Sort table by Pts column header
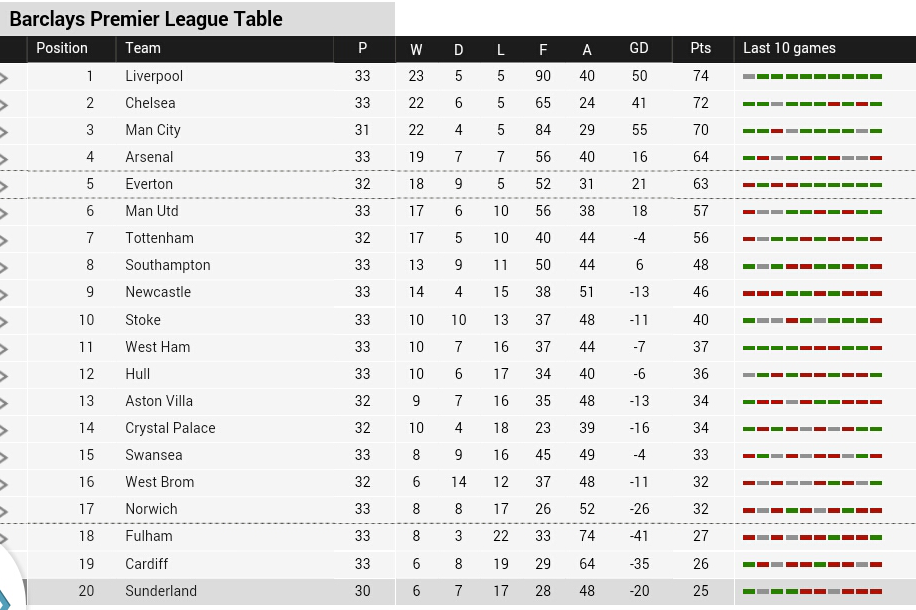Viewport: 916px width, 610px height. coord(700,48)
